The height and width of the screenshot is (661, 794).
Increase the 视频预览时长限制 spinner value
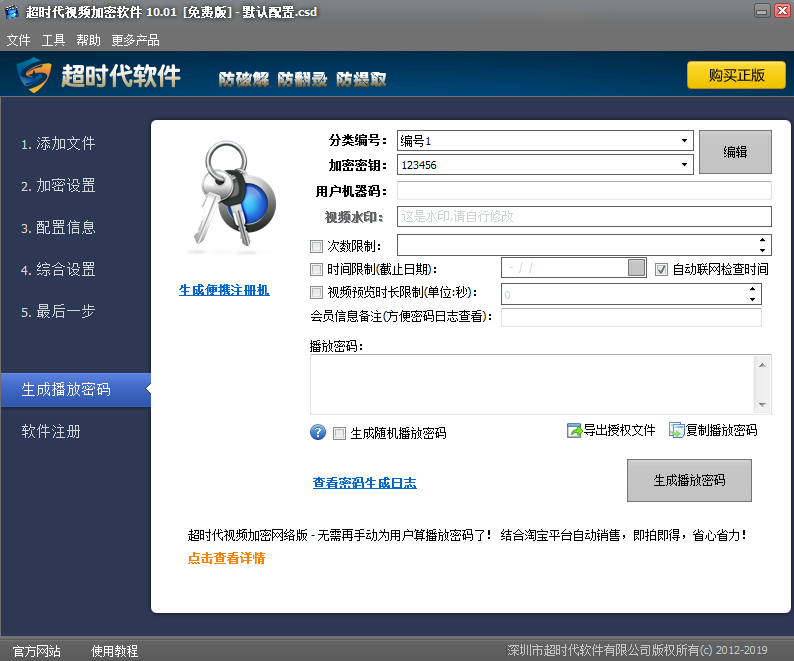[752, 289]
